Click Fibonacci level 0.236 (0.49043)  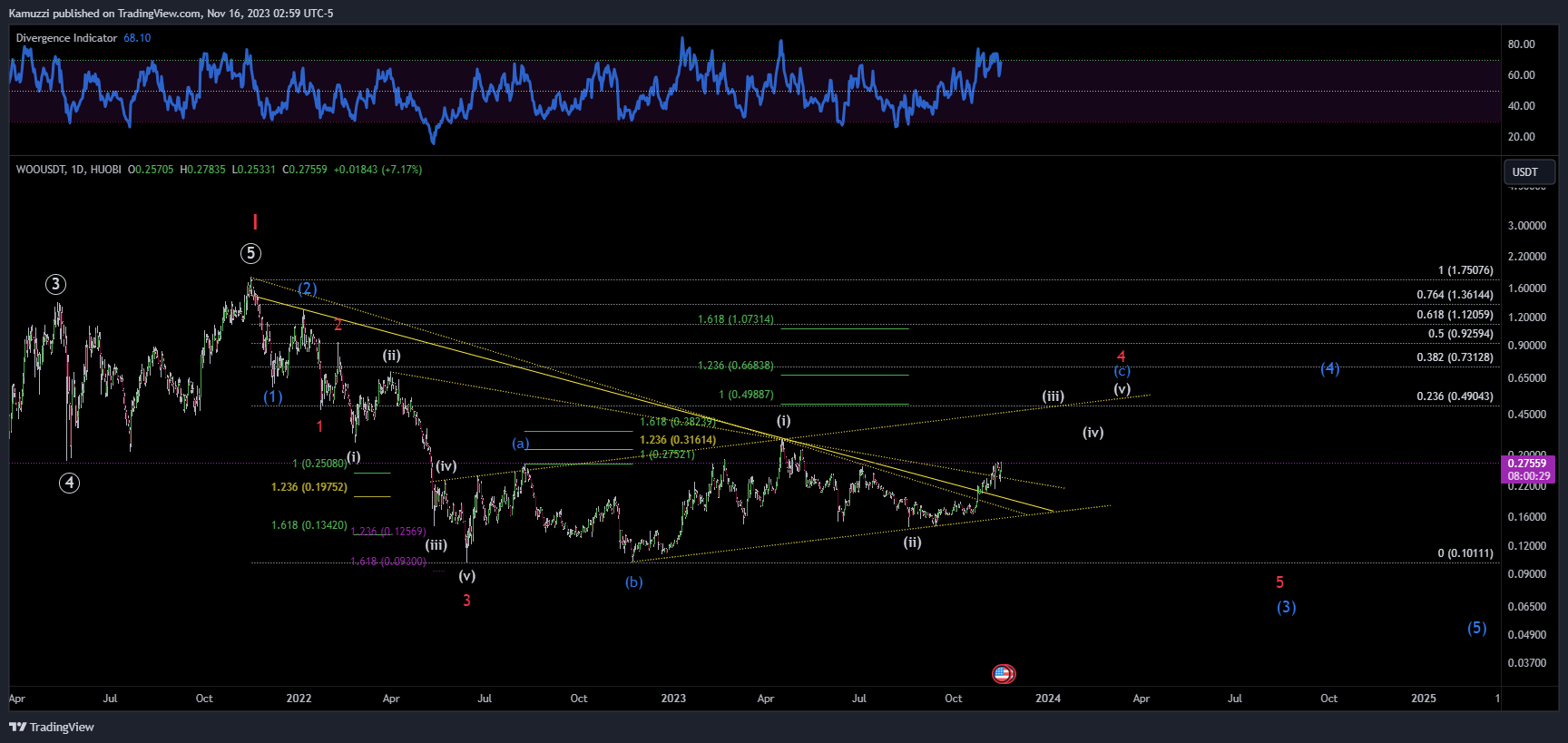click(1455, 396)
